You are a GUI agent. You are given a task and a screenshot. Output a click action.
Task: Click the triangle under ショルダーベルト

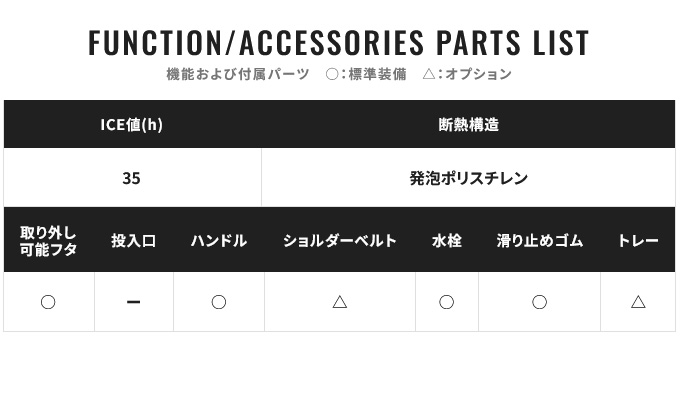(340, 302)
